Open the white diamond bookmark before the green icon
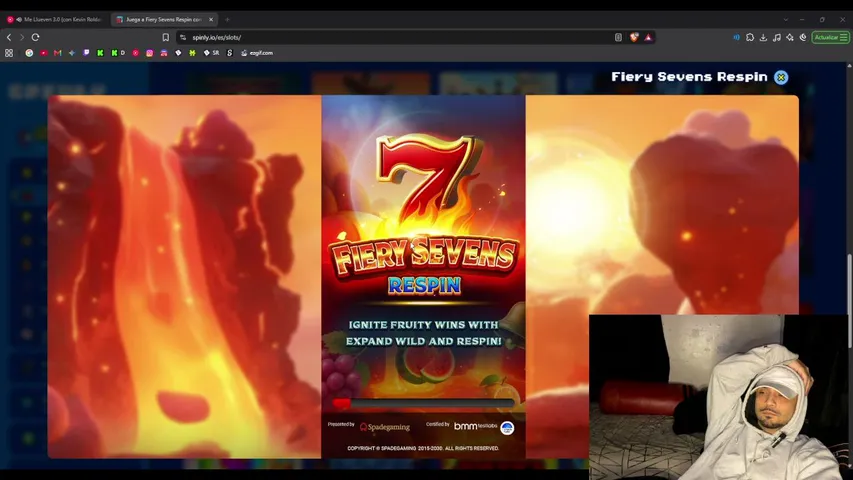 point(178,53)
